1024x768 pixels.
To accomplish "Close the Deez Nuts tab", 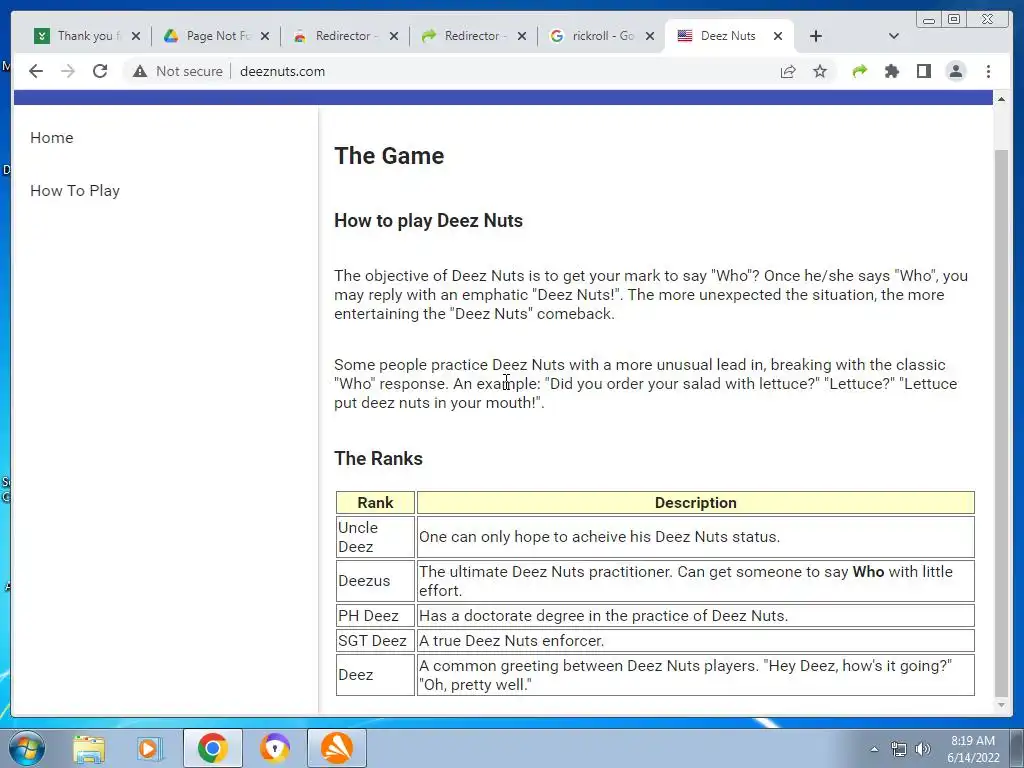I will 778,36.
